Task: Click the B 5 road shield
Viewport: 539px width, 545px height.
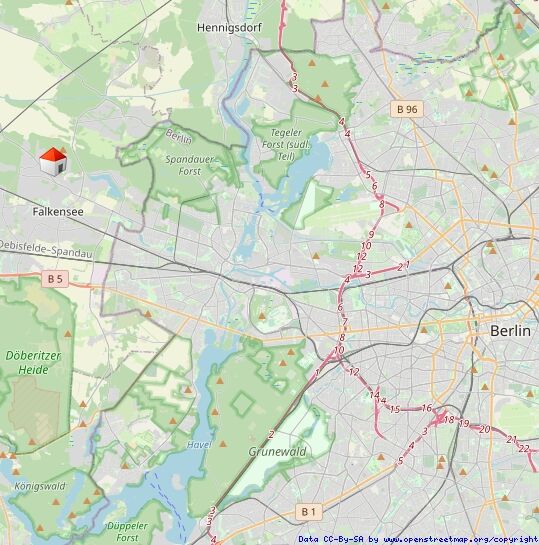Action: click(55, 279)
